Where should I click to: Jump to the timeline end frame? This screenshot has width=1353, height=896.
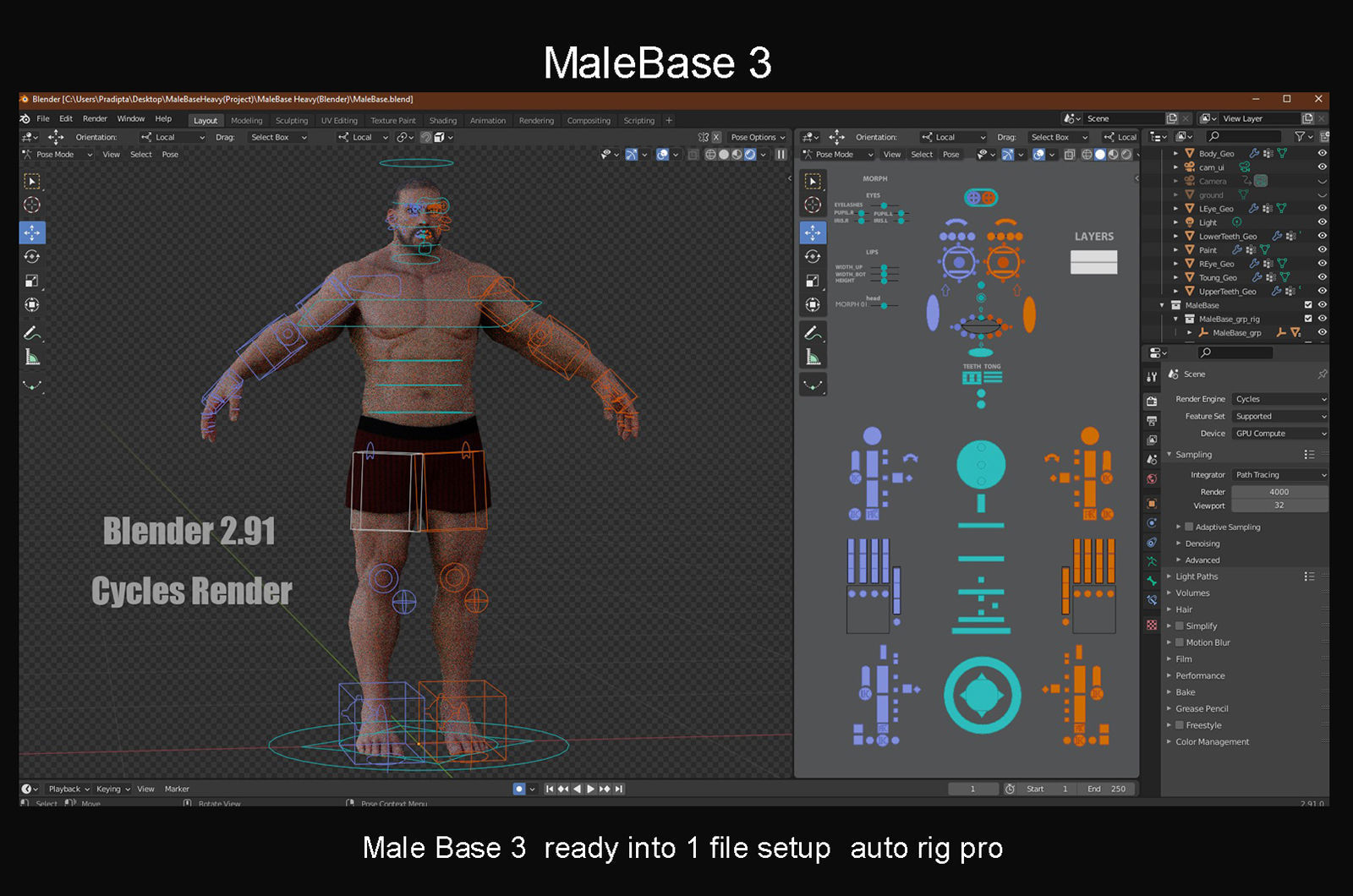619,789
